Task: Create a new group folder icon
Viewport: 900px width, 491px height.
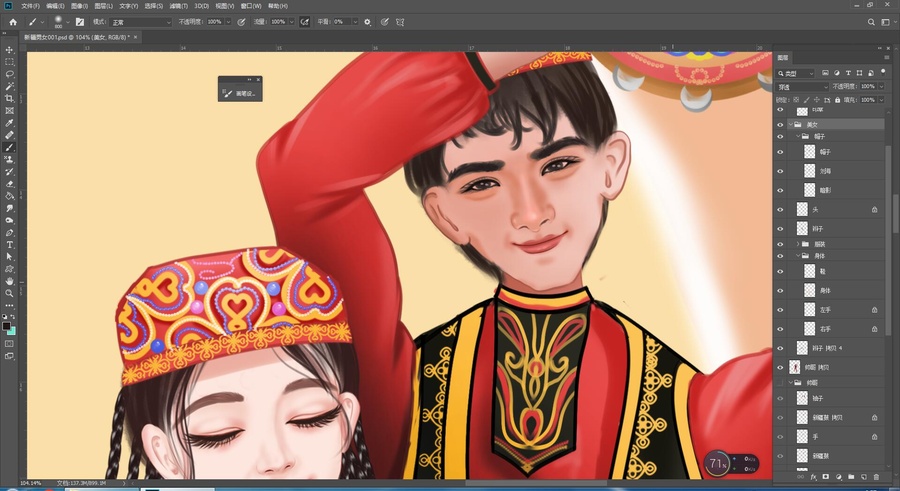Action: (x=851, y=477)
